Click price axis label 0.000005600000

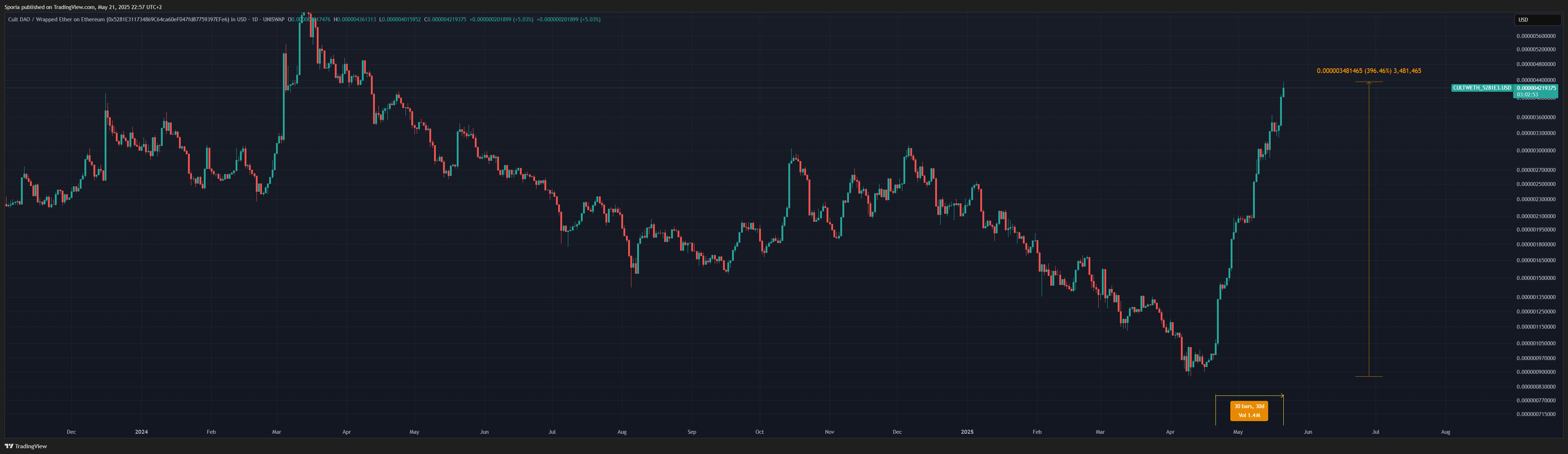tap(1536, 36)
